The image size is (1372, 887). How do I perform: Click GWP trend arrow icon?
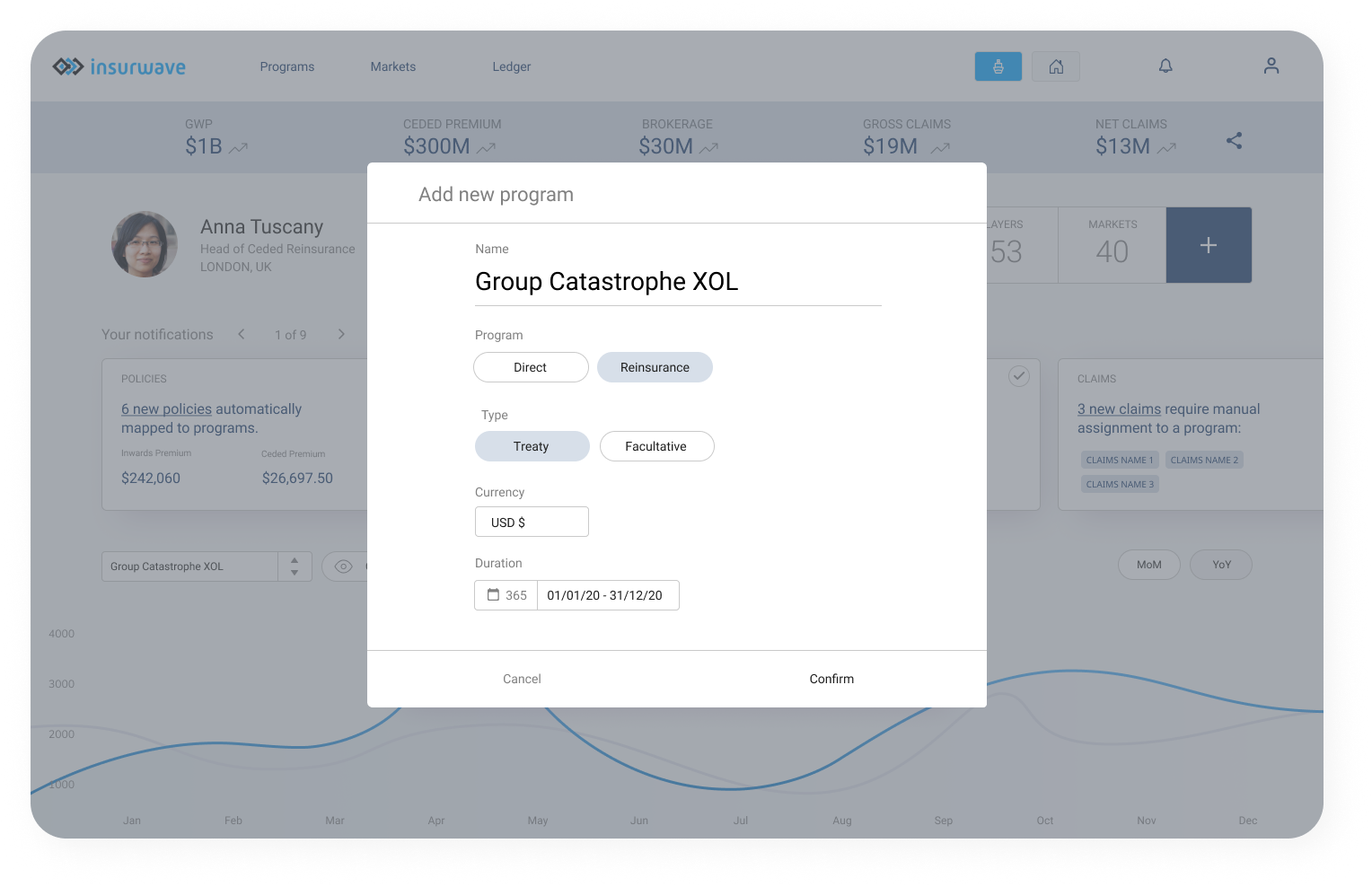(x=238, y=148)
